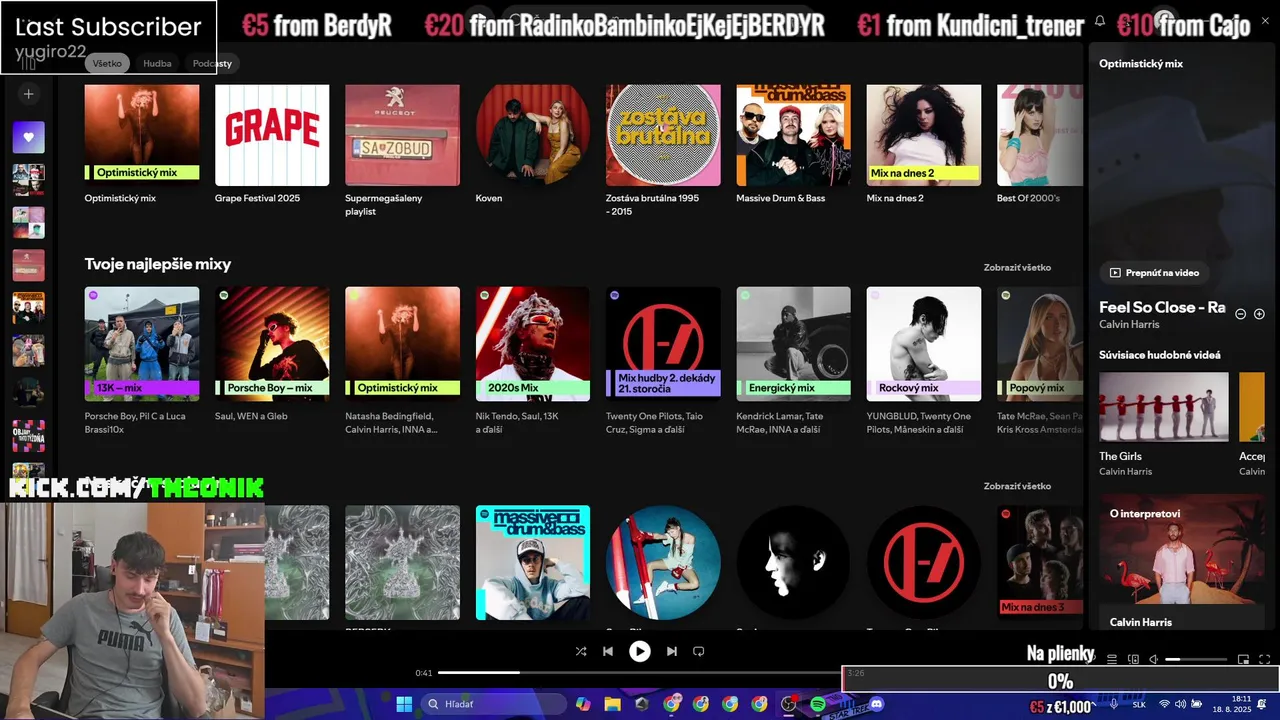Open the play queue icon

[1112, 659]
